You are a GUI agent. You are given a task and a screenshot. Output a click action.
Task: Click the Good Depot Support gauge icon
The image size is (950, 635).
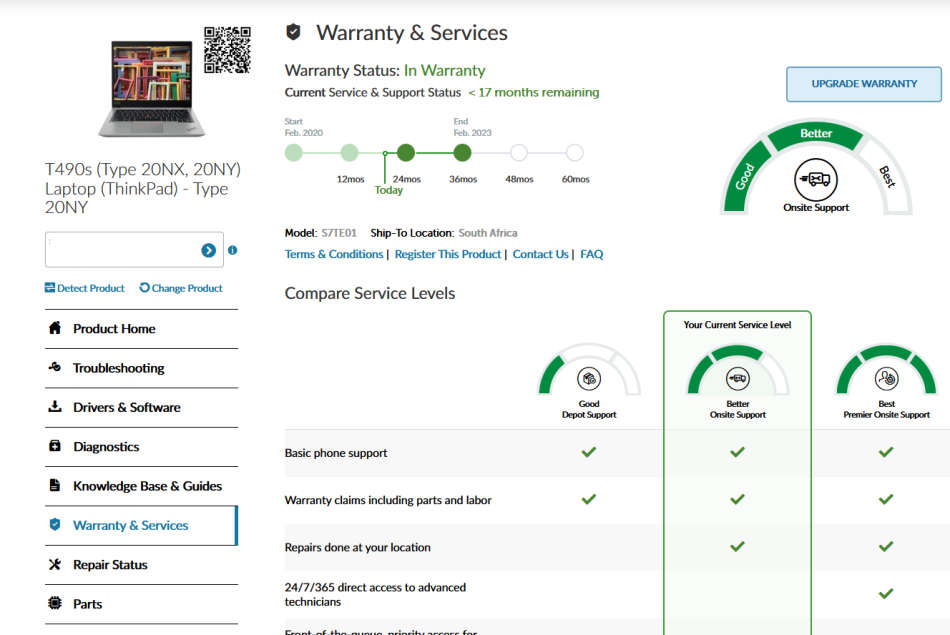tap(589, 379)
